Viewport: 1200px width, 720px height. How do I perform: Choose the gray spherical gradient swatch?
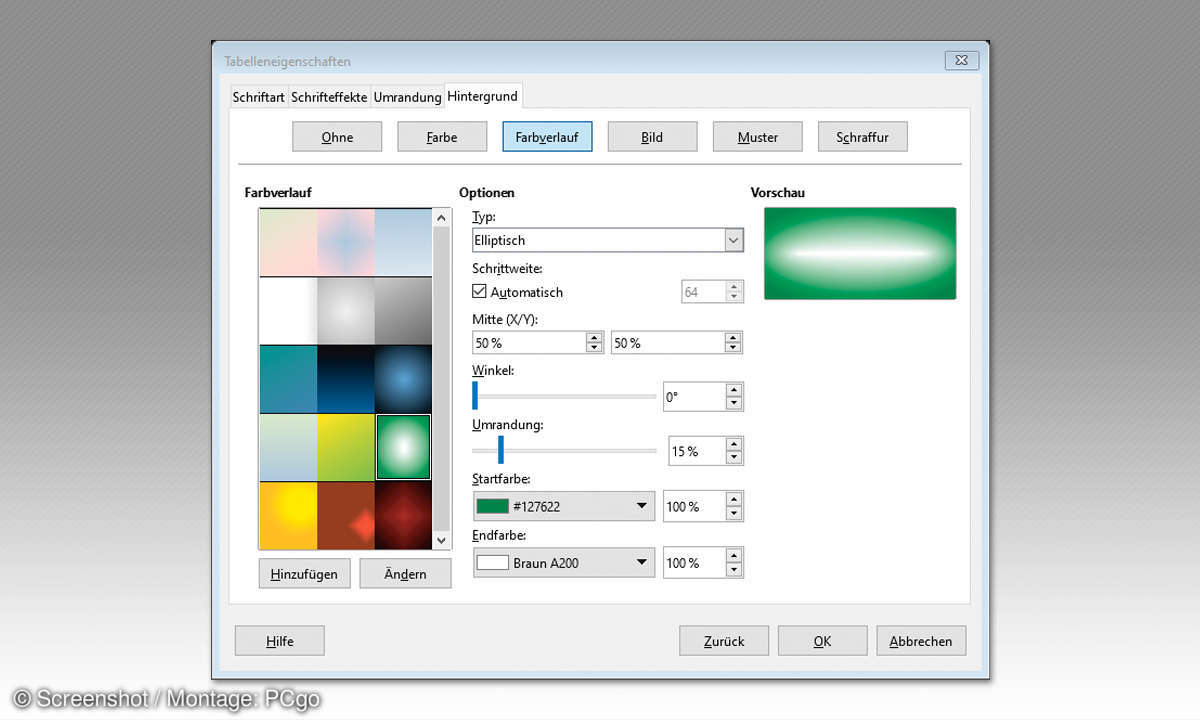click(x=346, y=311)
